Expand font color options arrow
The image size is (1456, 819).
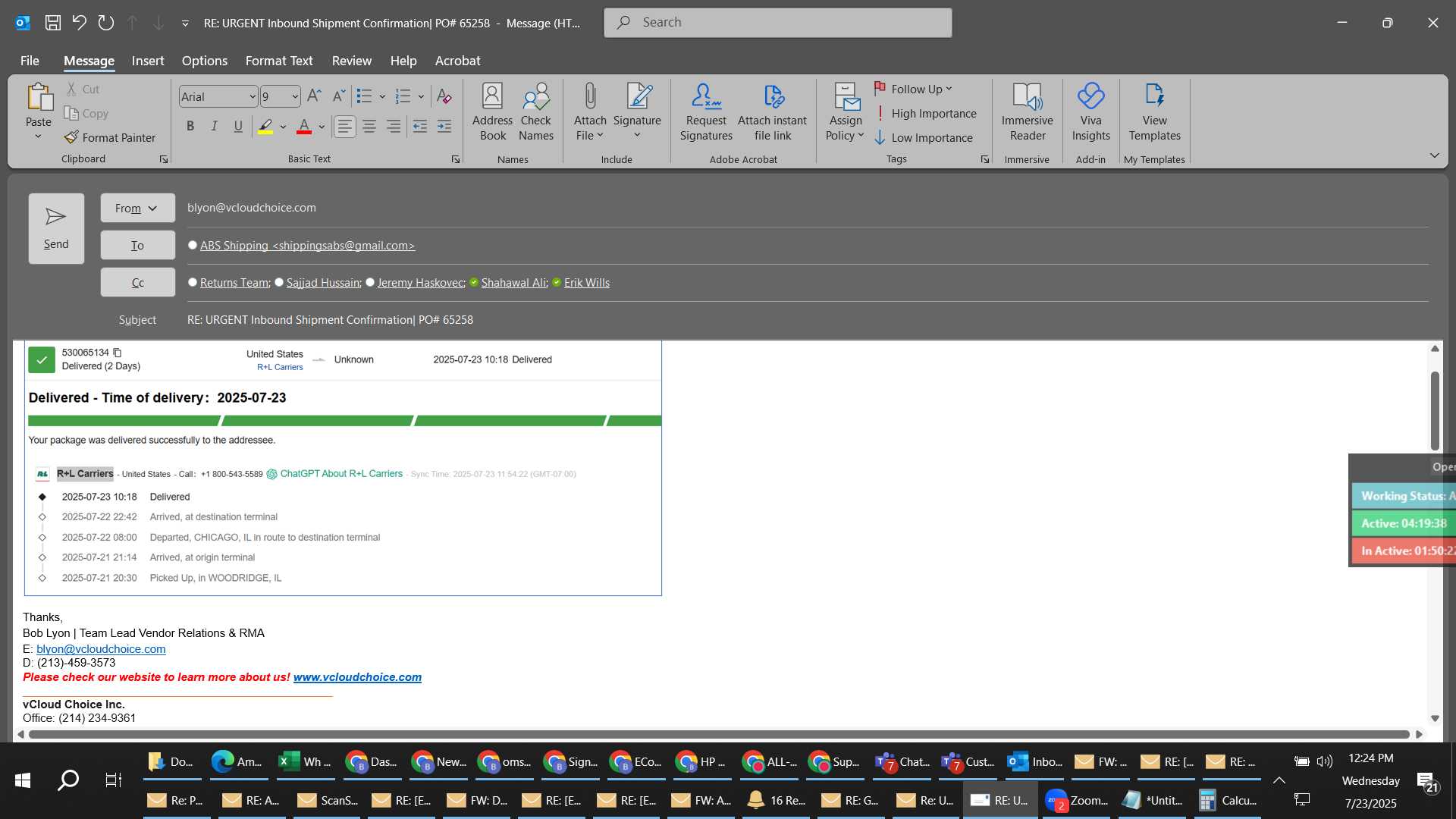(322, 127)
